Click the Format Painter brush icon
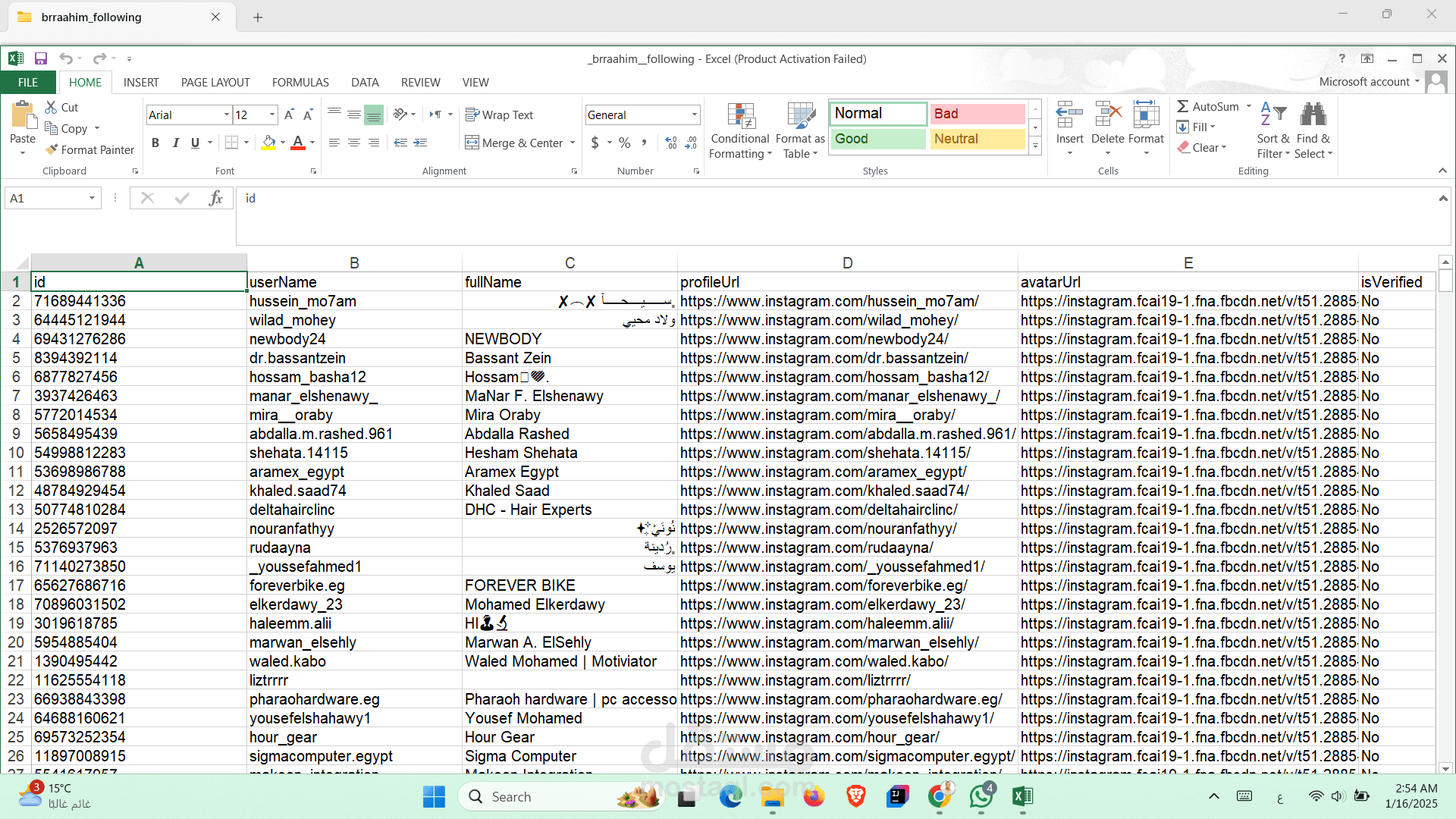Screen dimensions: 1456x819 pyautogui.click(x=52, y=150)
